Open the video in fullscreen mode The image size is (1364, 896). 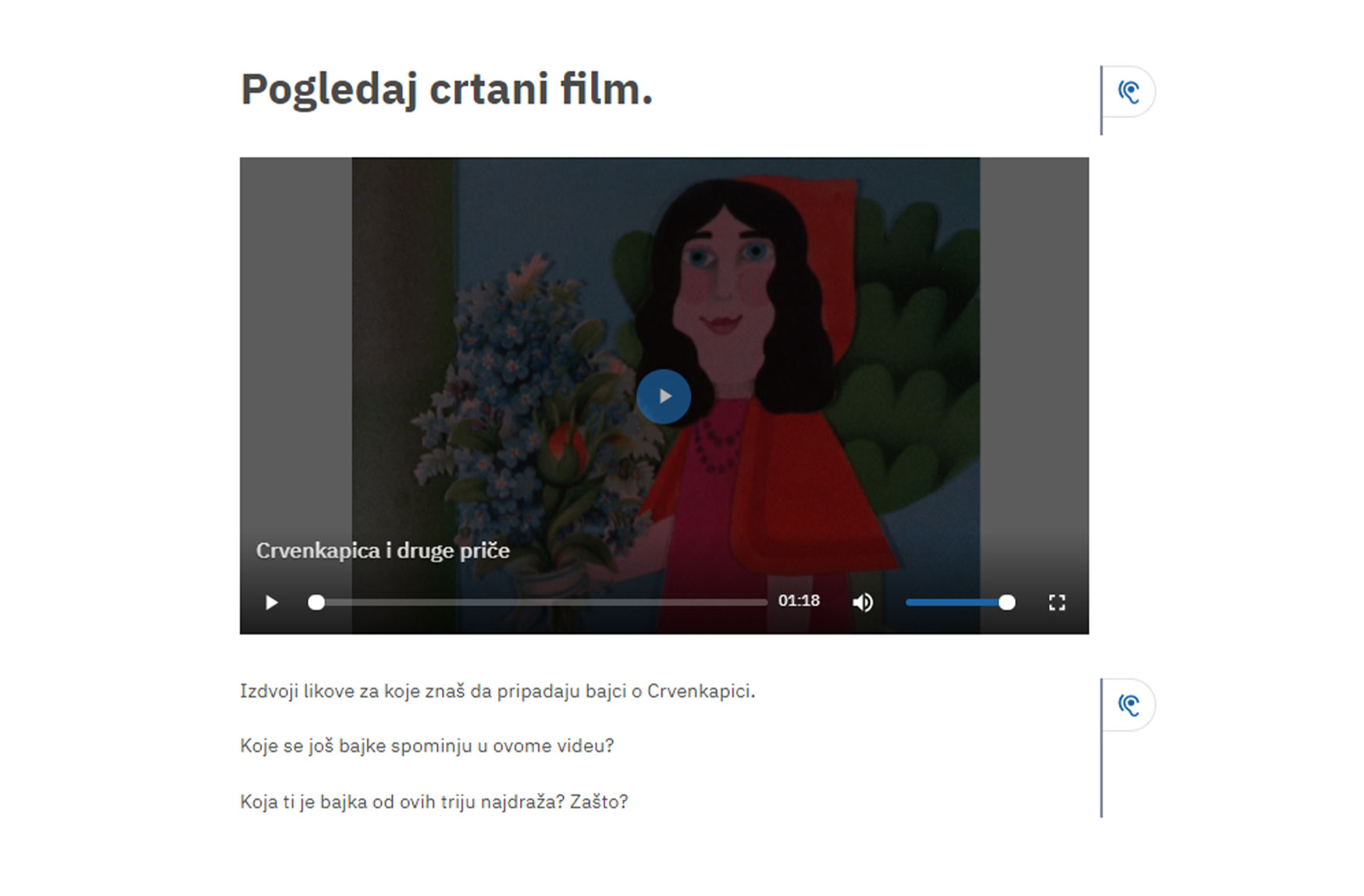coord(1057,603)
